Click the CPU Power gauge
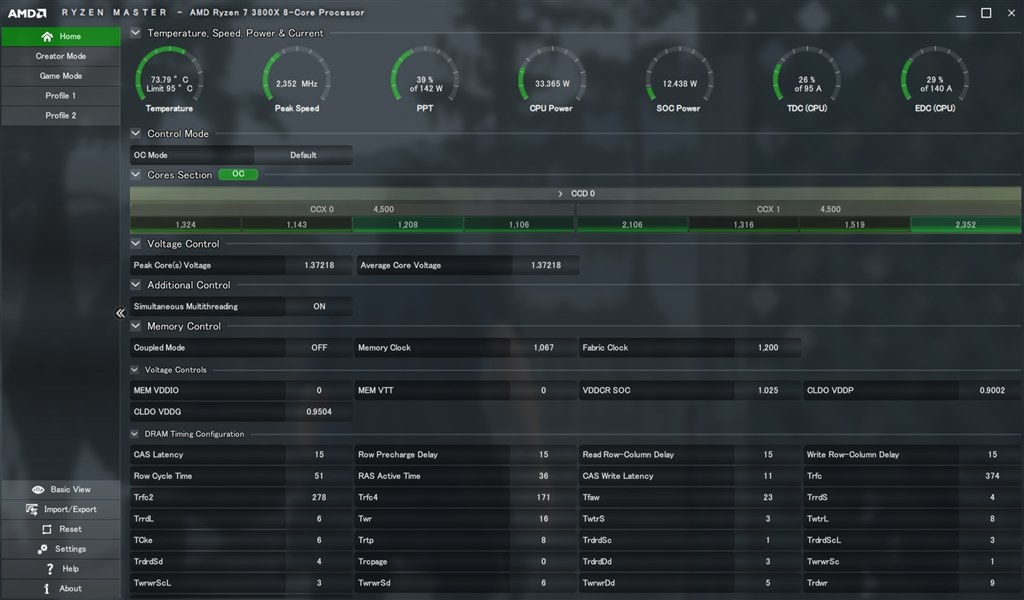This screenshot has width=1024, height=600. [x=552, y=80]
